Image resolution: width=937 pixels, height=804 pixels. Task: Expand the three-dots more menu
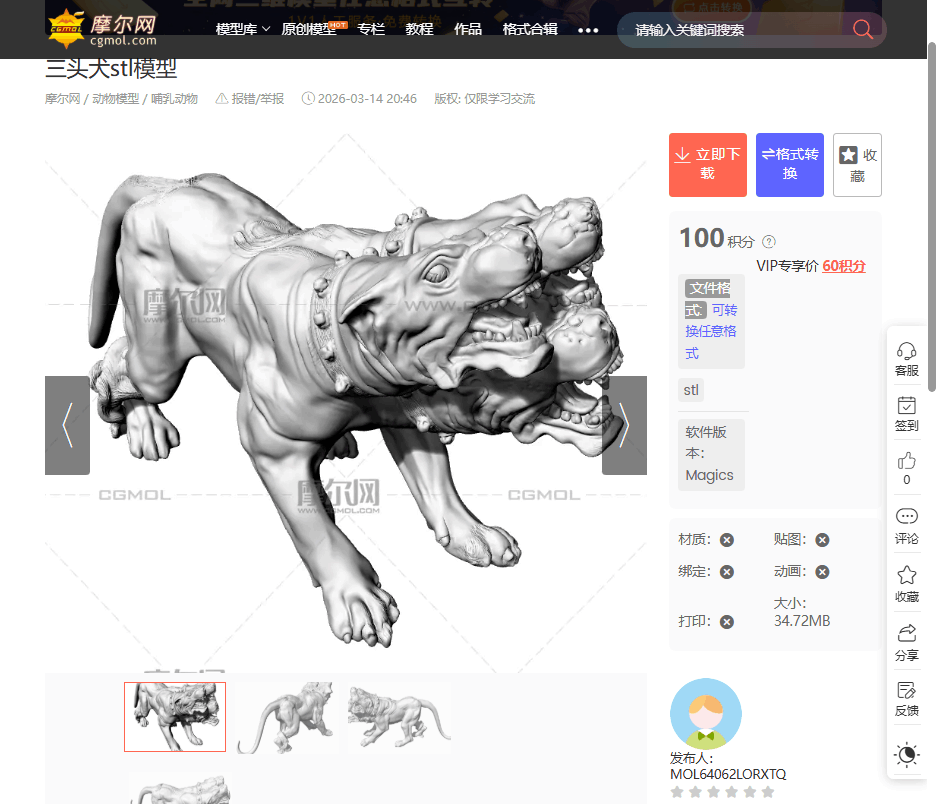point(588,30)
